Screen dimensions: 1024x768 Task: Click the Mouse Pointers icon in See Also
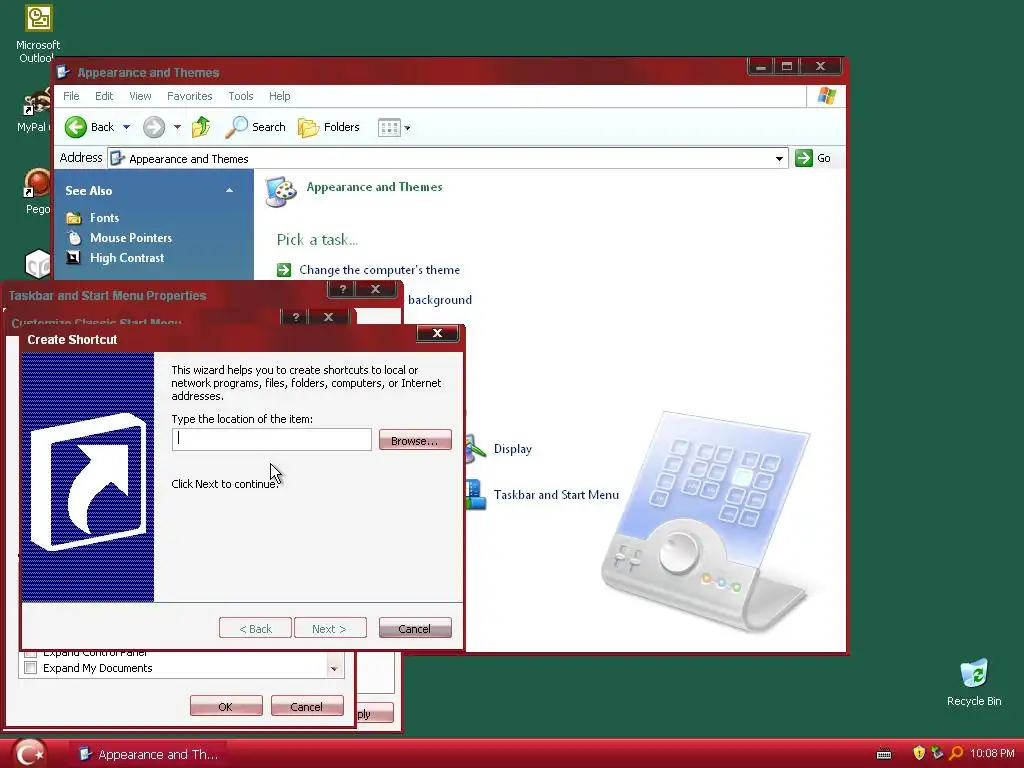coord(74,238)
